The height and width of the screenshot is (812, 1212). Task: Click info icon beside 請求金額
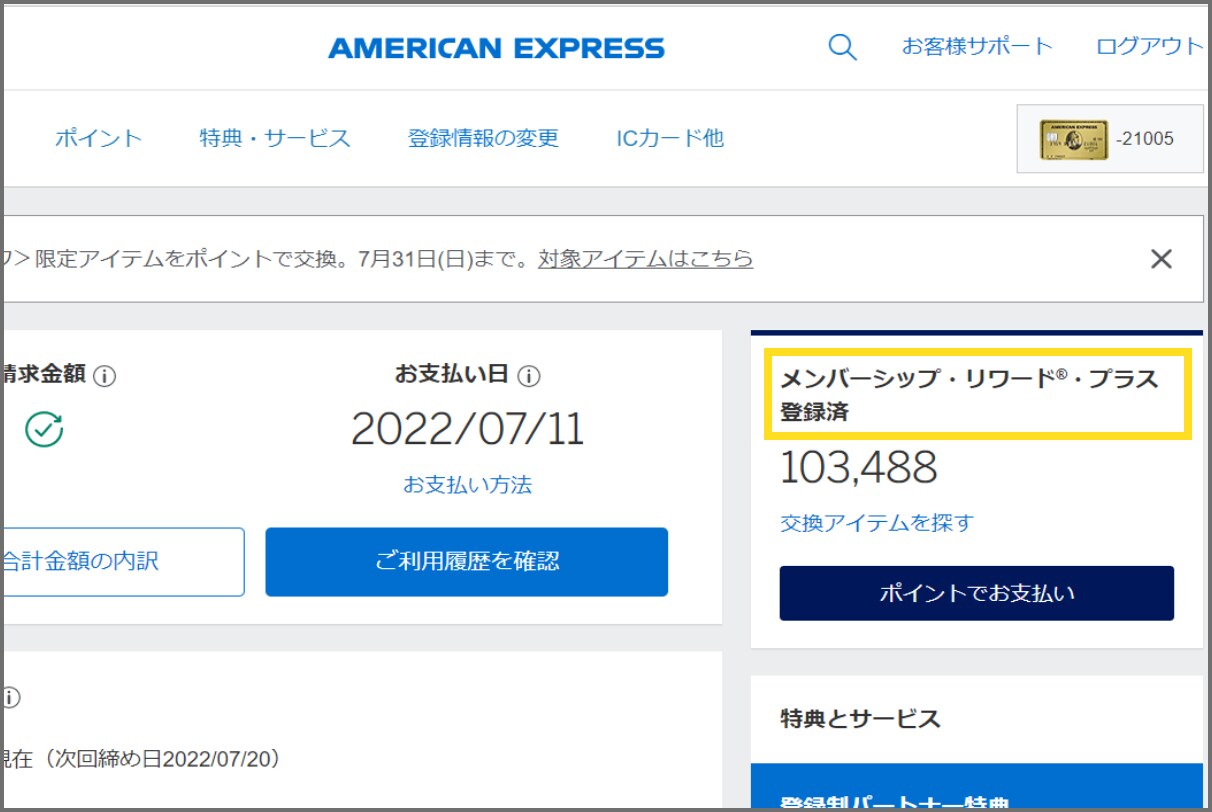point(105,377)
